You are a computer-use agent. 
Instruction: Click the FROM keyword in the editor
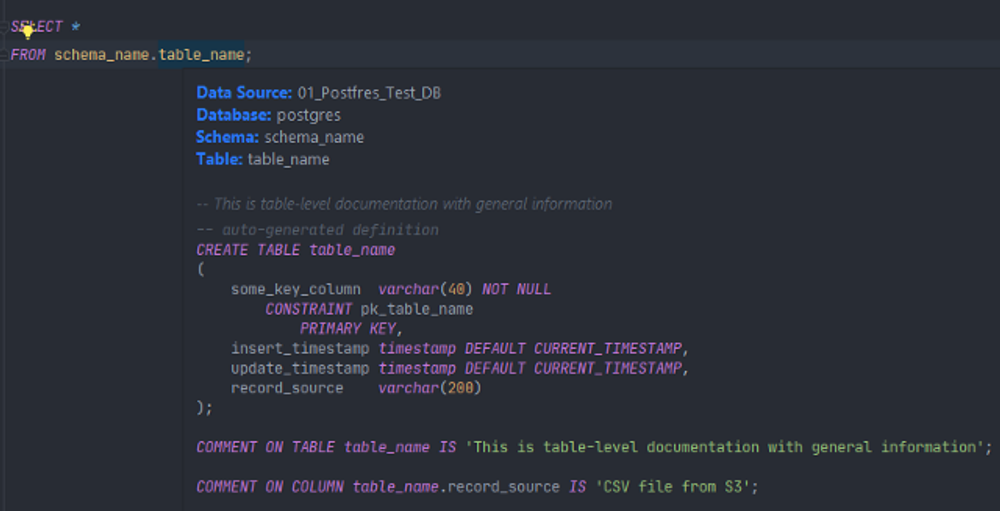coord(28,55)
